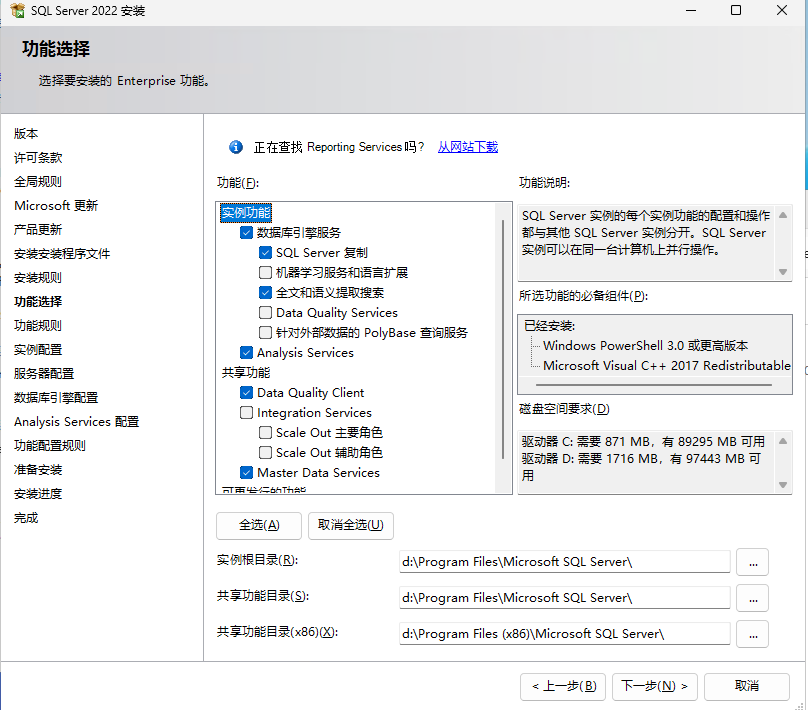Select 功能规则 step in sidebar
The width and height of the screenshot is (808, 710).
(38, 326)
